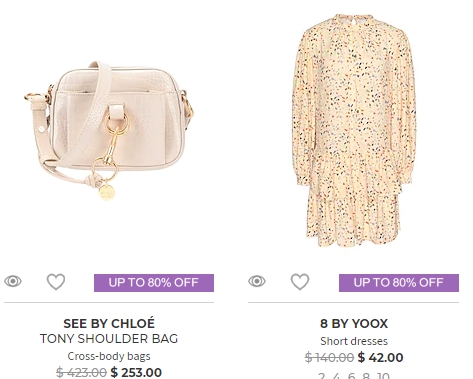
Task: Select size 10 for the dress
Action: point(383,376)
